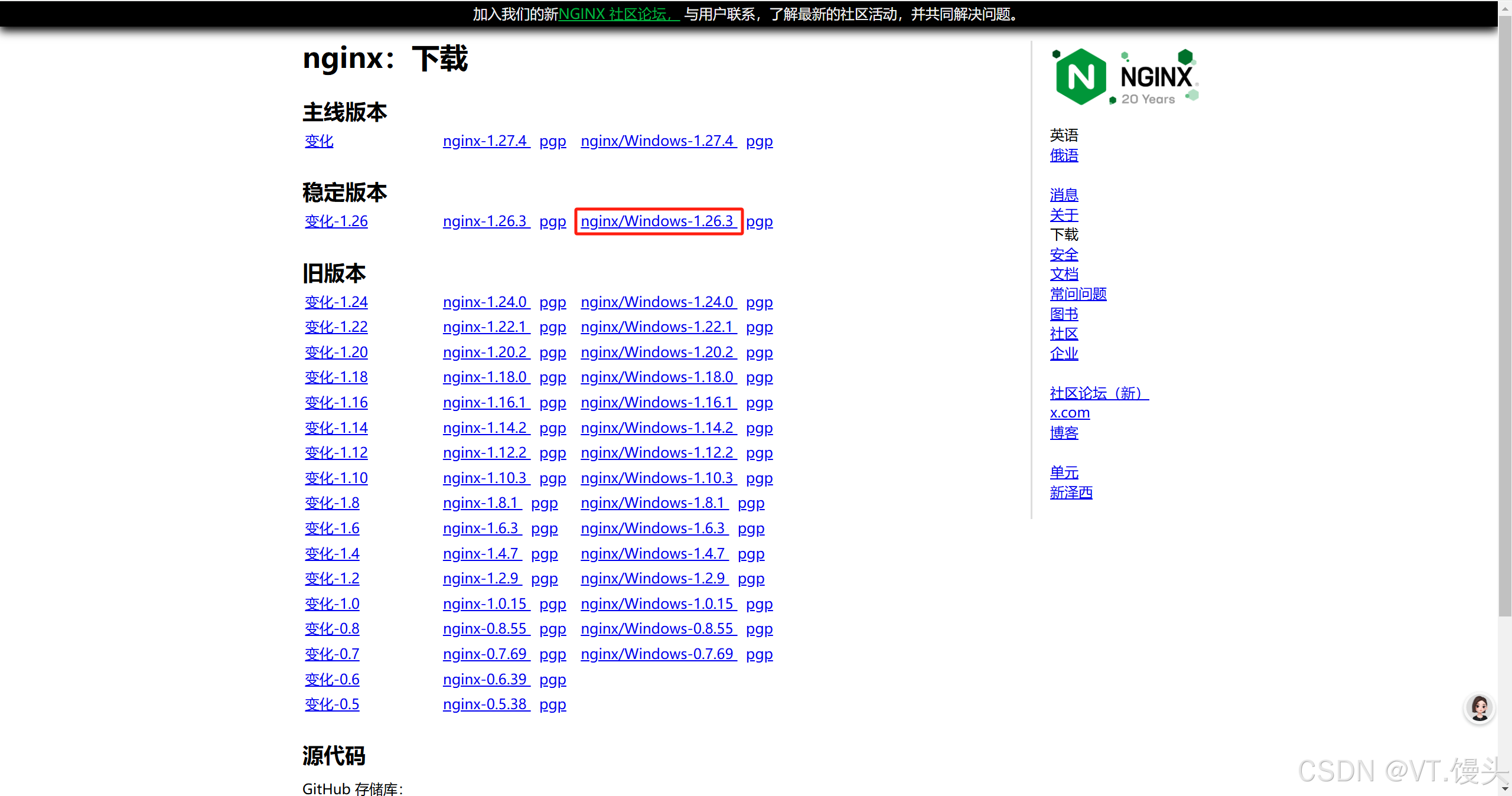Open the 文档 documentation page

point(1064,275)
